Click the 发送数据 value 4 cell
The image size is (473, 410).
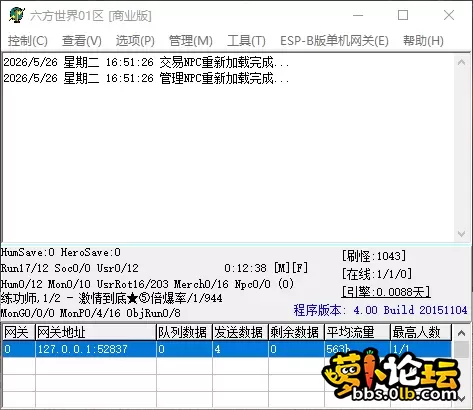240,349
